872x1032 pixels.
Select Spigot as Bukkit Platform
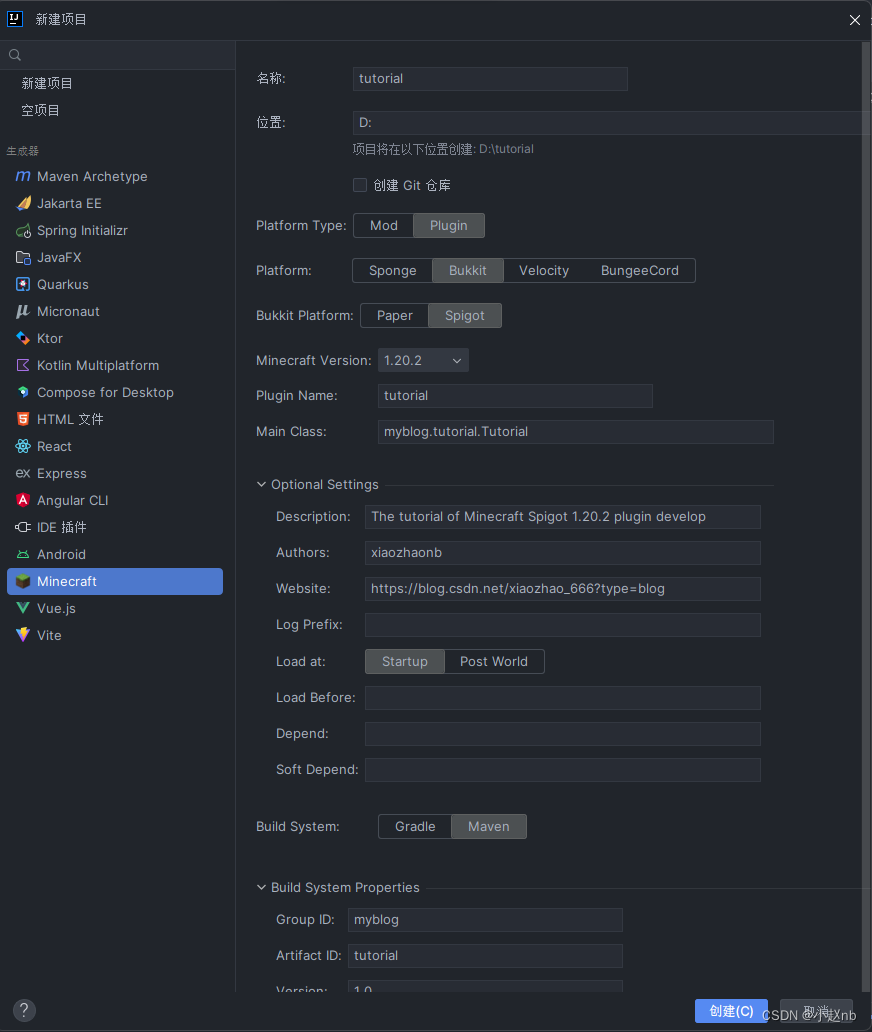pyautogui.click(x=465, y=315)
